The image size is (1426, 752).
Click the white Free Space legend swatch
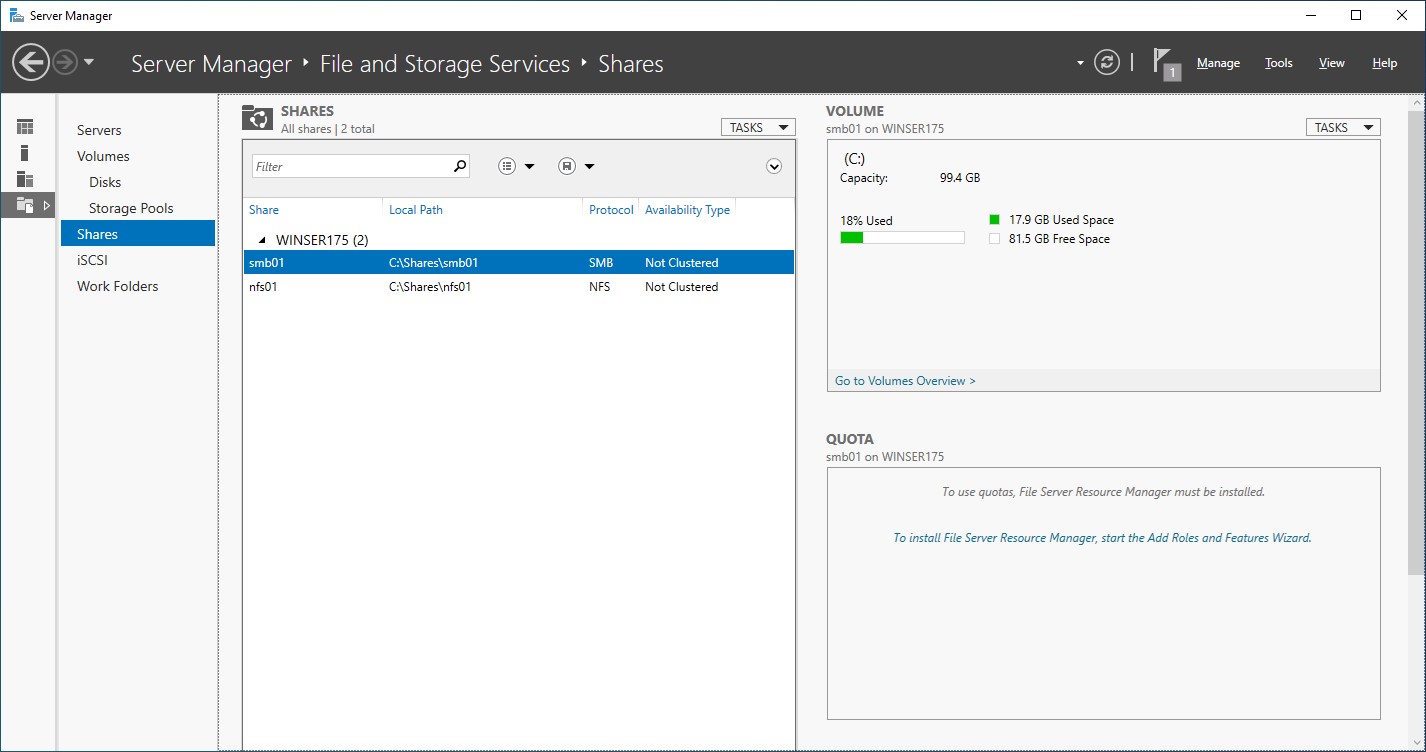pyautogui.click(x=994, y=239)
